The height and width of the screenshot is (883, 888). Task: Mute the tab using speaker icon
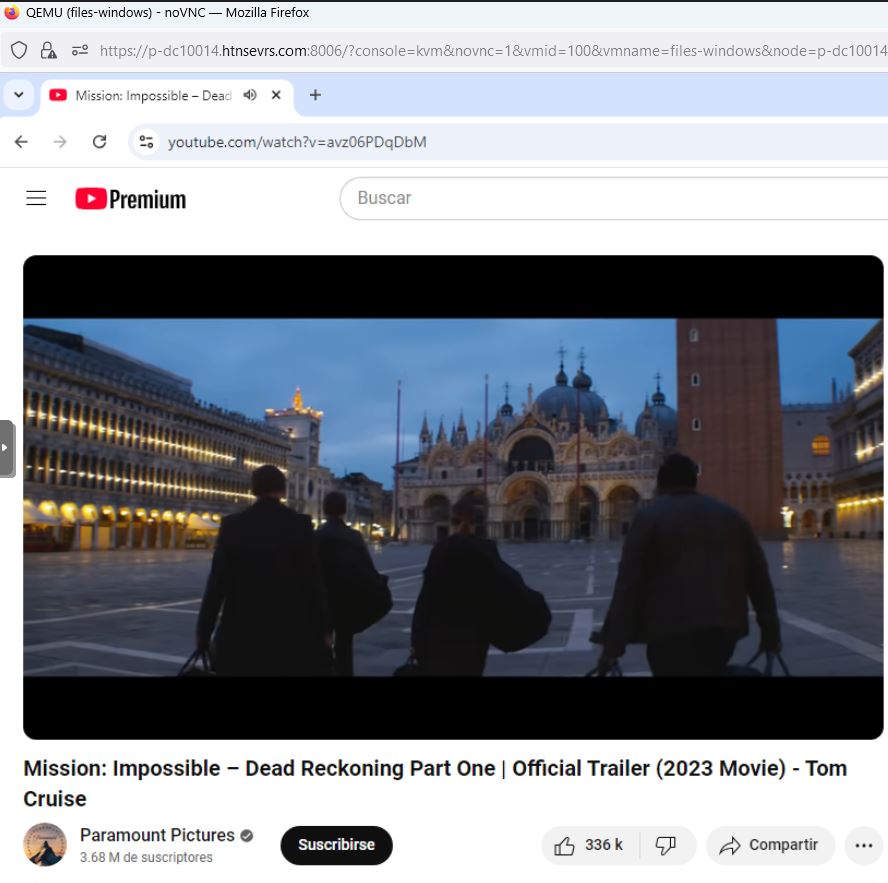coord(250,95)
